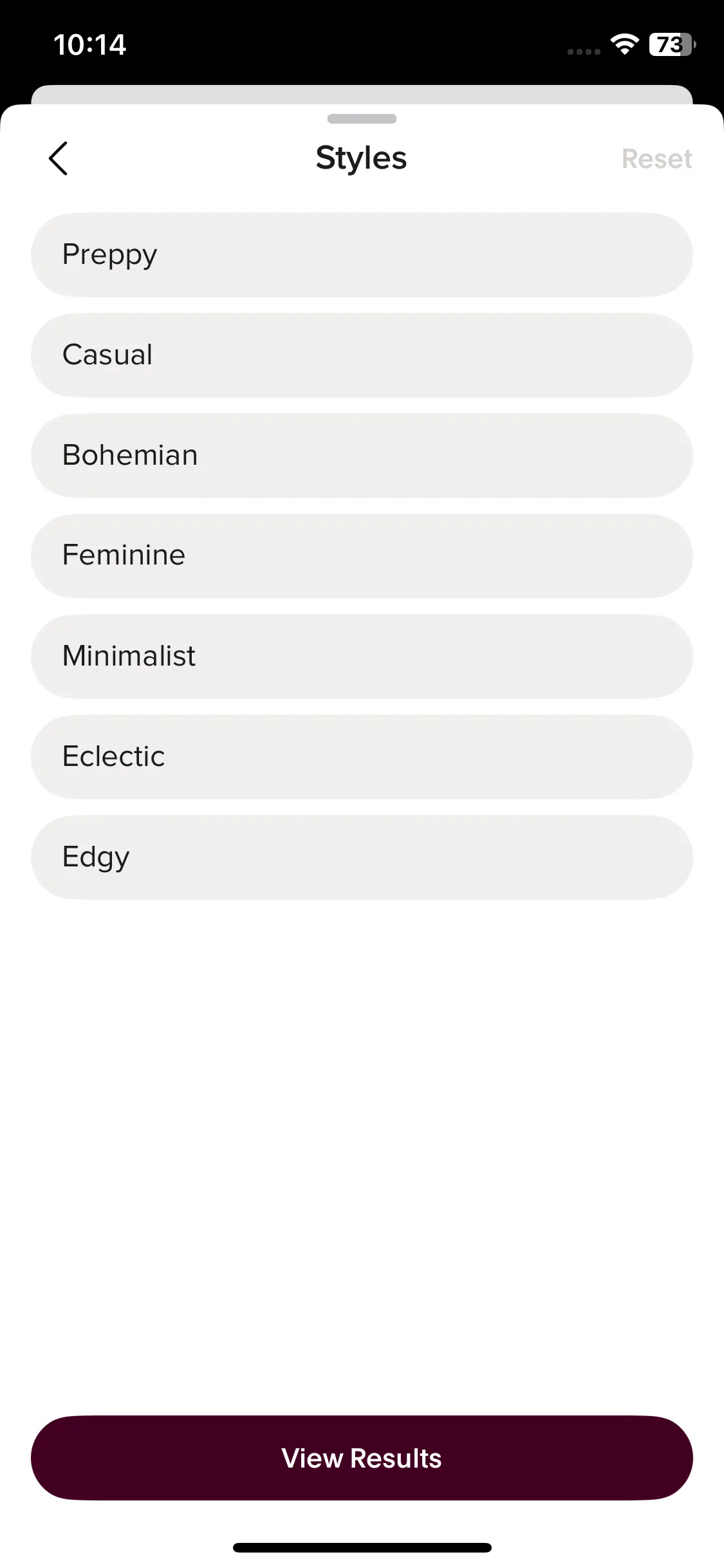Tap the cellular signal dots in status bar
Viewport: 724px width, 1568px height.
584,51
